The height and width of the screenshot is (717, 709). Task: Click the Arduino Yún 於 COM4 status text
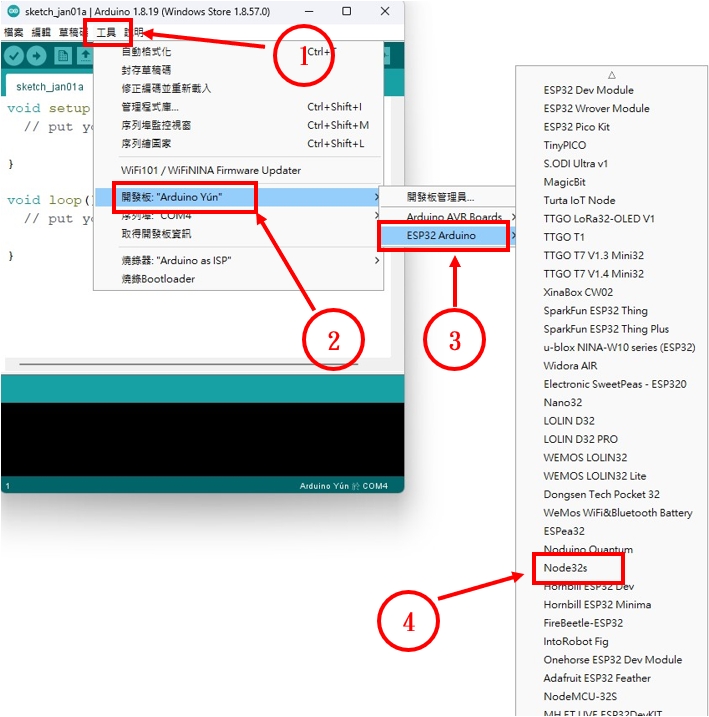point(343,486)
